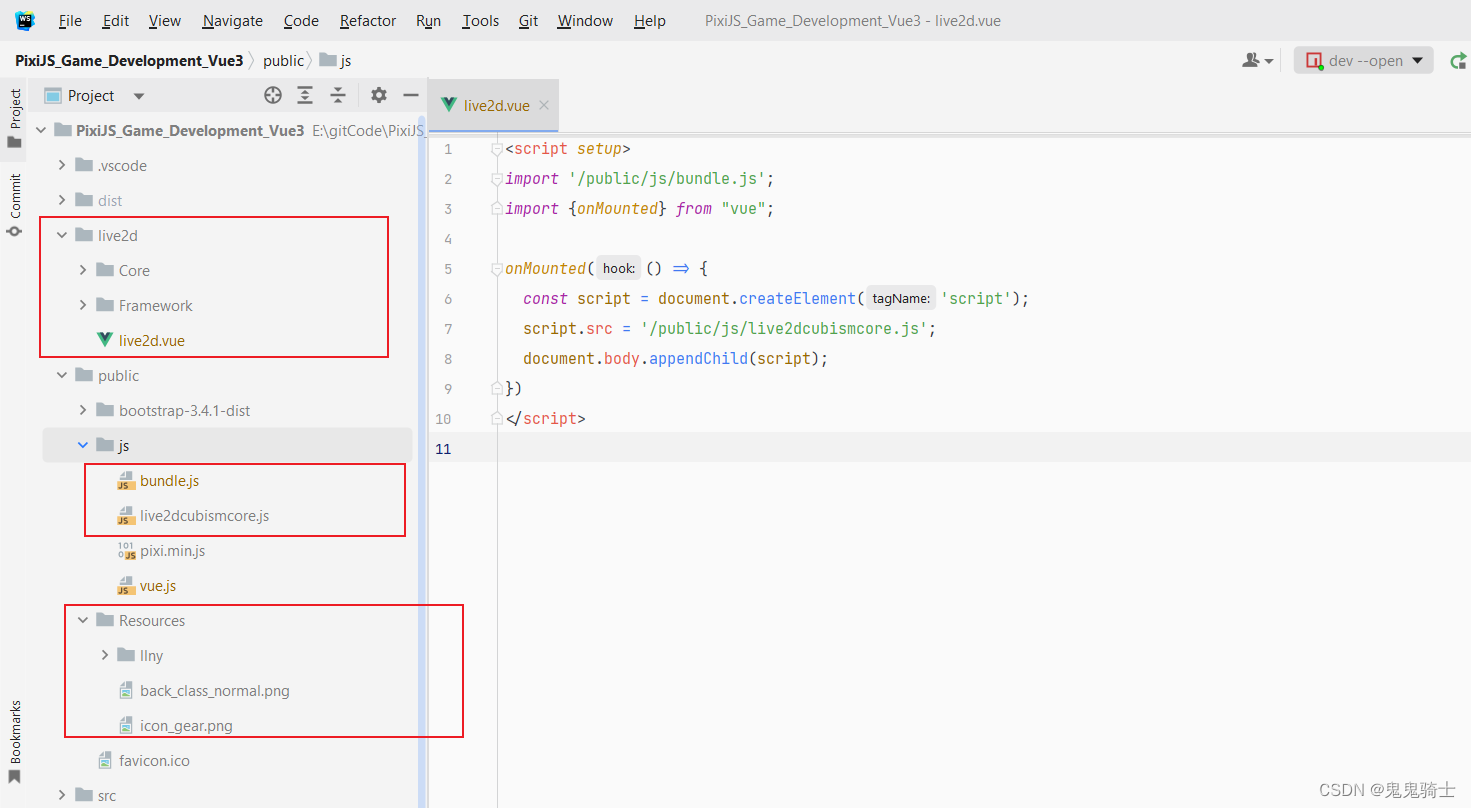1471x808 pixels.
Task: Open the Bookmarks tool window sidebar tab
Action: pos(15,742)
